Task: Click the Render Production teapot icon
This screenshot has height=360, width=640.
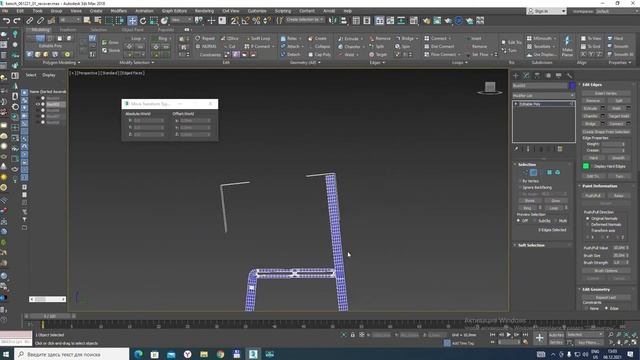Action: pos(448,20)
